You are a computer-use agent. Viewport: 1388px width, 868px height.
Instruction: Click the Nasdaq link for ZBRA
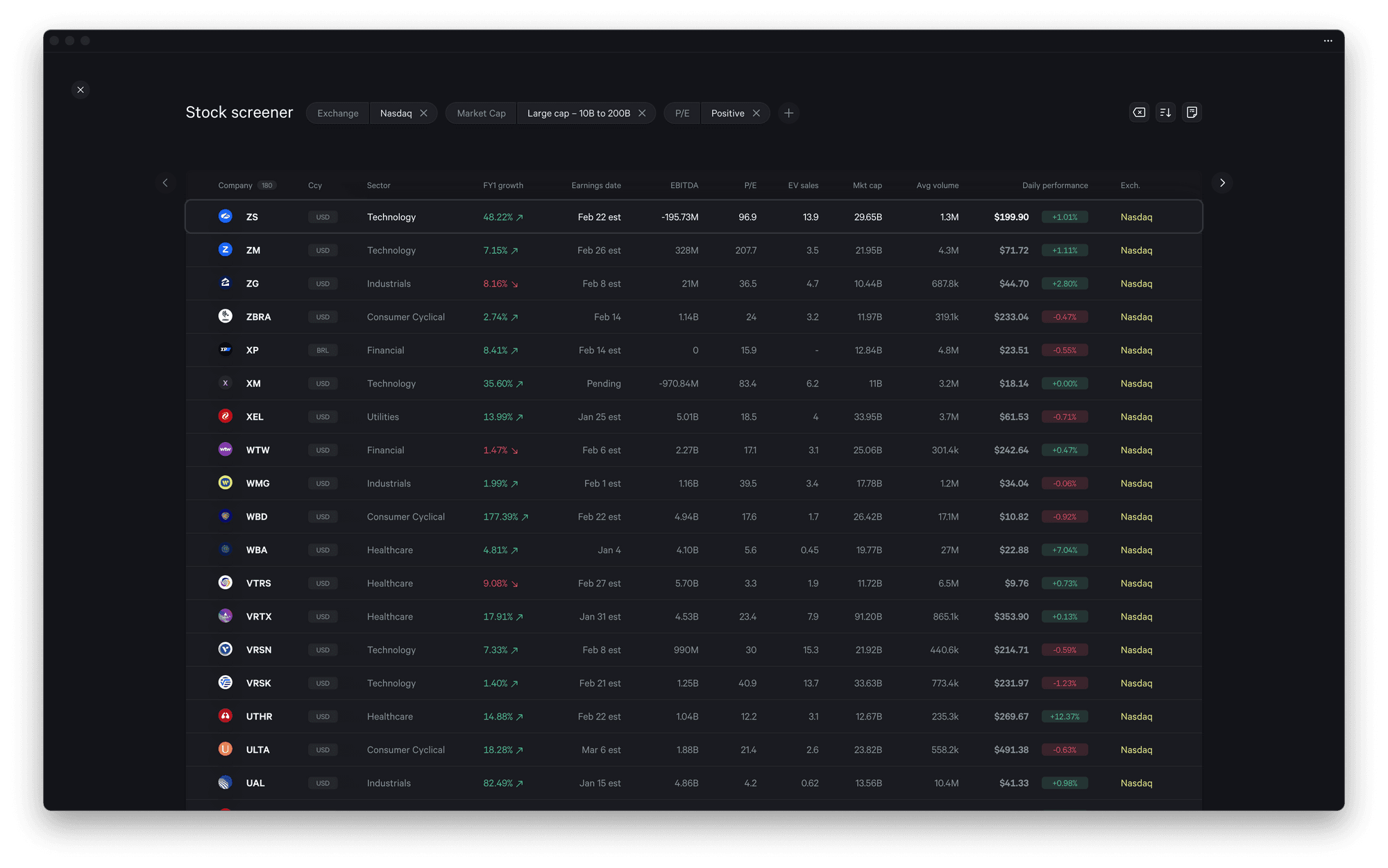pyautogui.click(x=1136, y=317)
